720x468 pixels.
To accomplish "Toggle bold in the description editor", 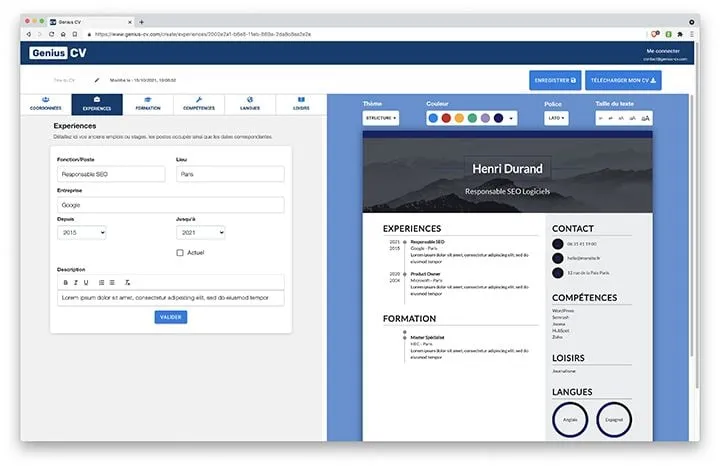I will tap(65, 282).
